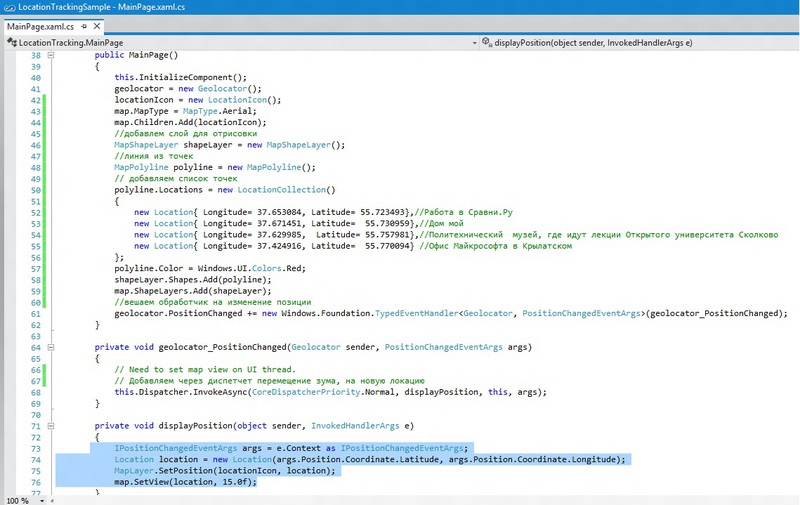Viewport: 800px width, 505px height.
Task: Click comment '//вешаем обработчик на изменение позиции'
Action: (213, 302)
